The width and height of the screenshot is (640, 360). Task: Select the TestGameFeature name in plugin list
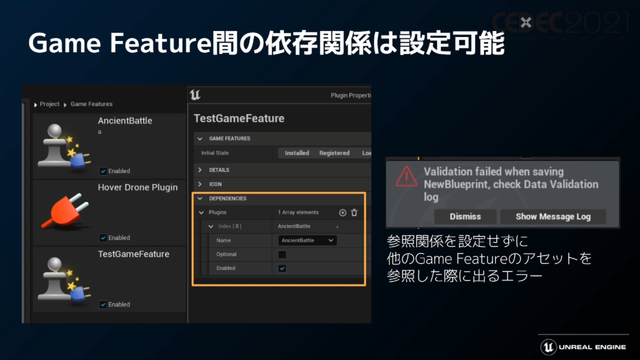point(133,254)
